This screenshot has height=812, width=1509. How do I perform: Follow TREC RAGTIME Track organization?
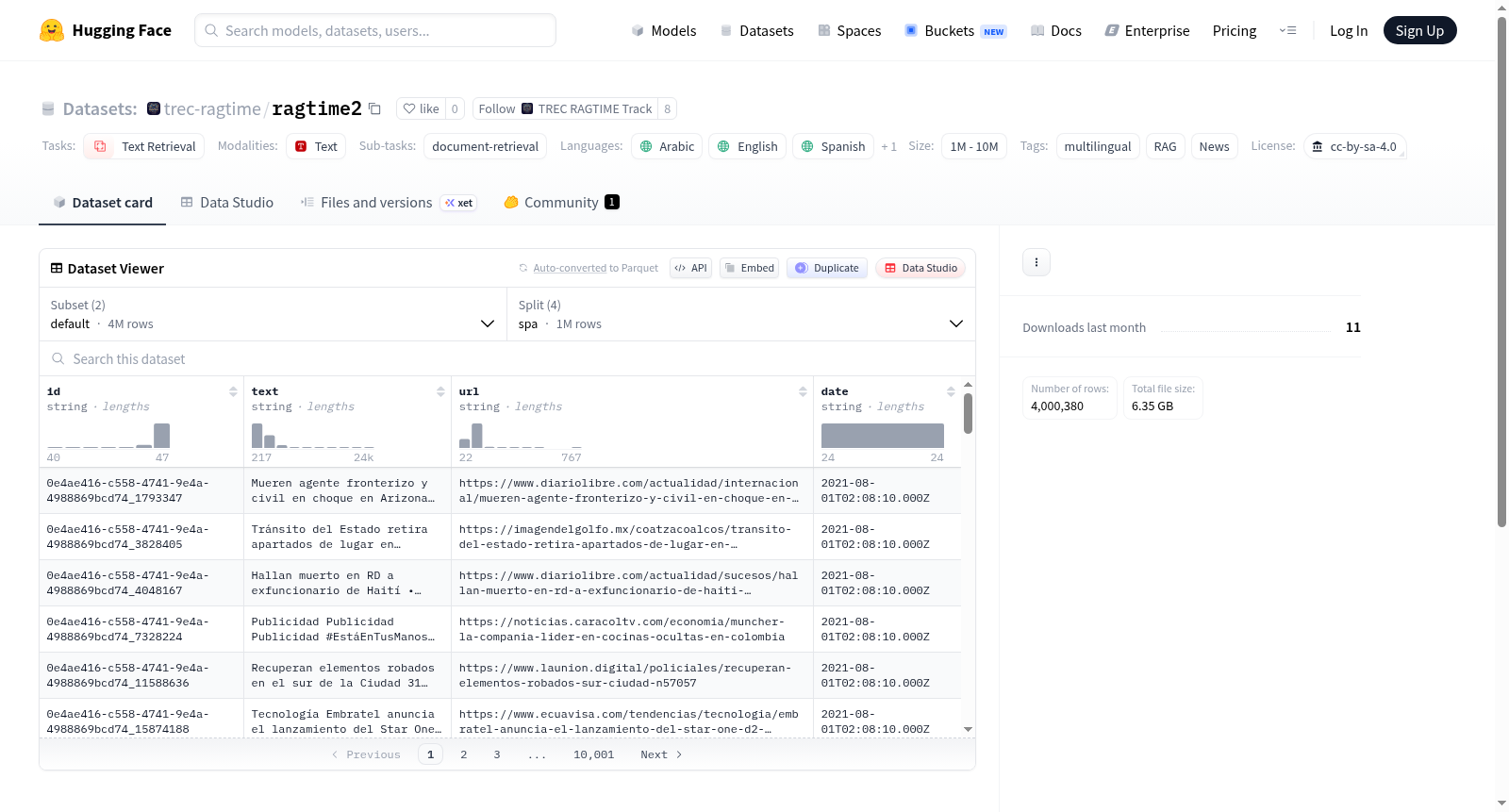(x=565, y=108)
